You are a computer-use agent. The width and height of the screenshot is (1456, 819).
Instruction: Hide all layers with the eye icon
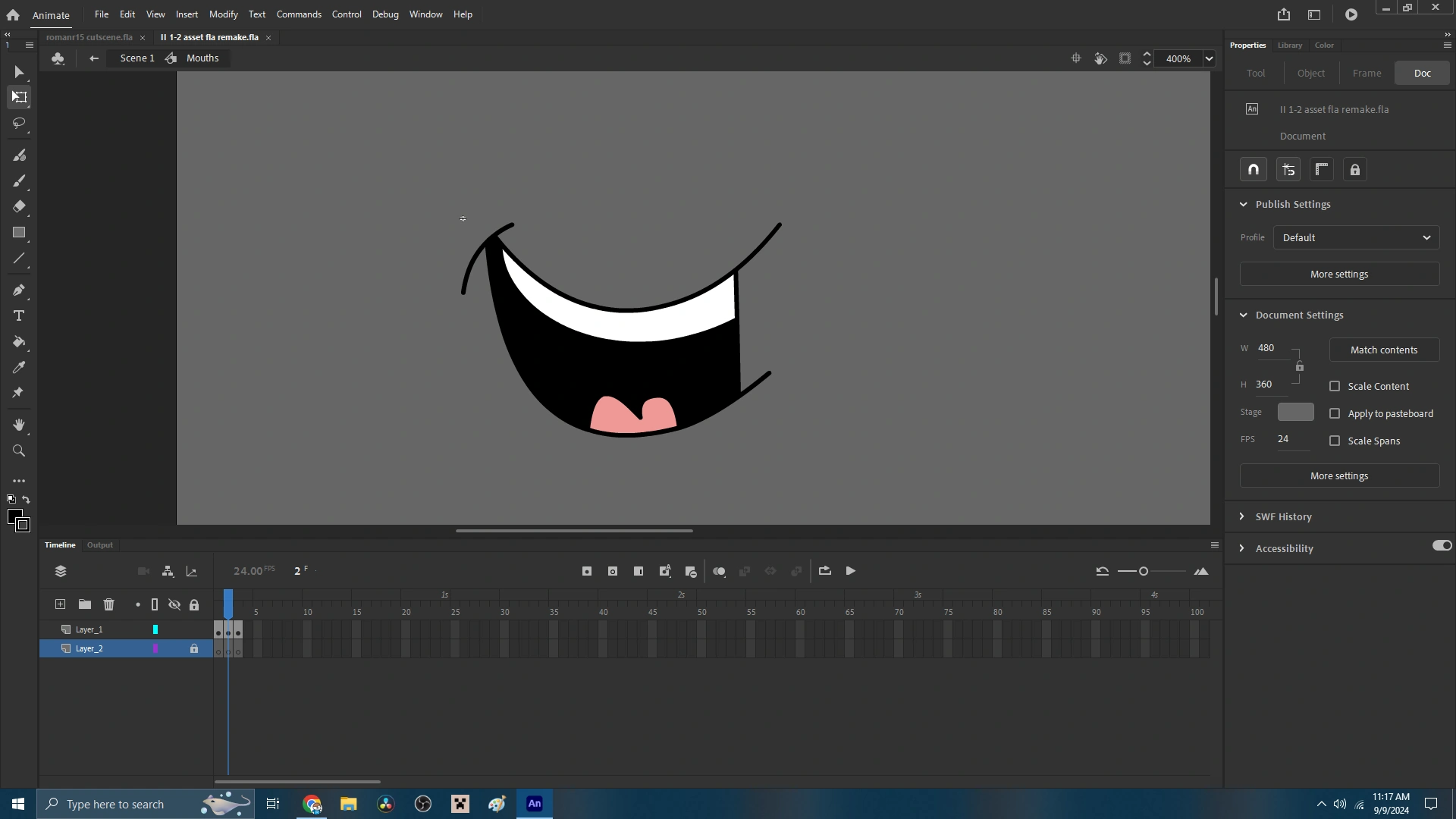175,604
